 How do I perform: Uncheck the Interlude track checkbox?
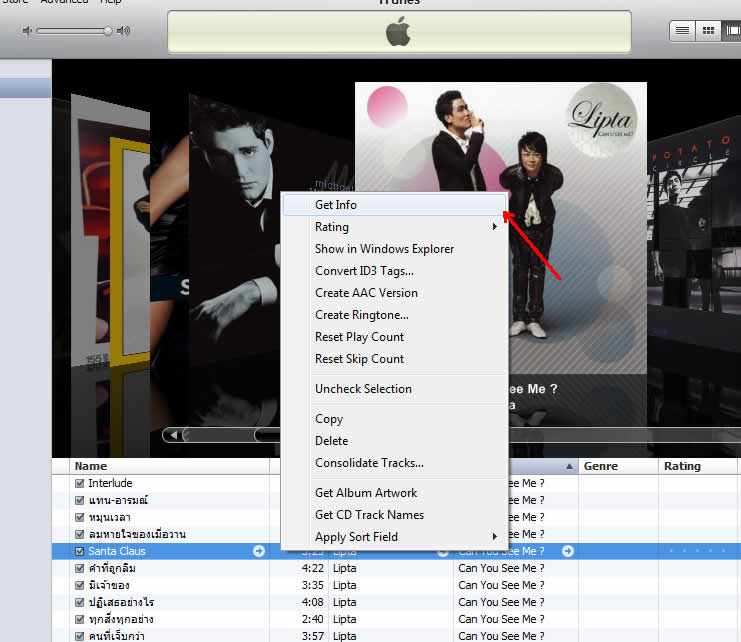tap(79, 483)
